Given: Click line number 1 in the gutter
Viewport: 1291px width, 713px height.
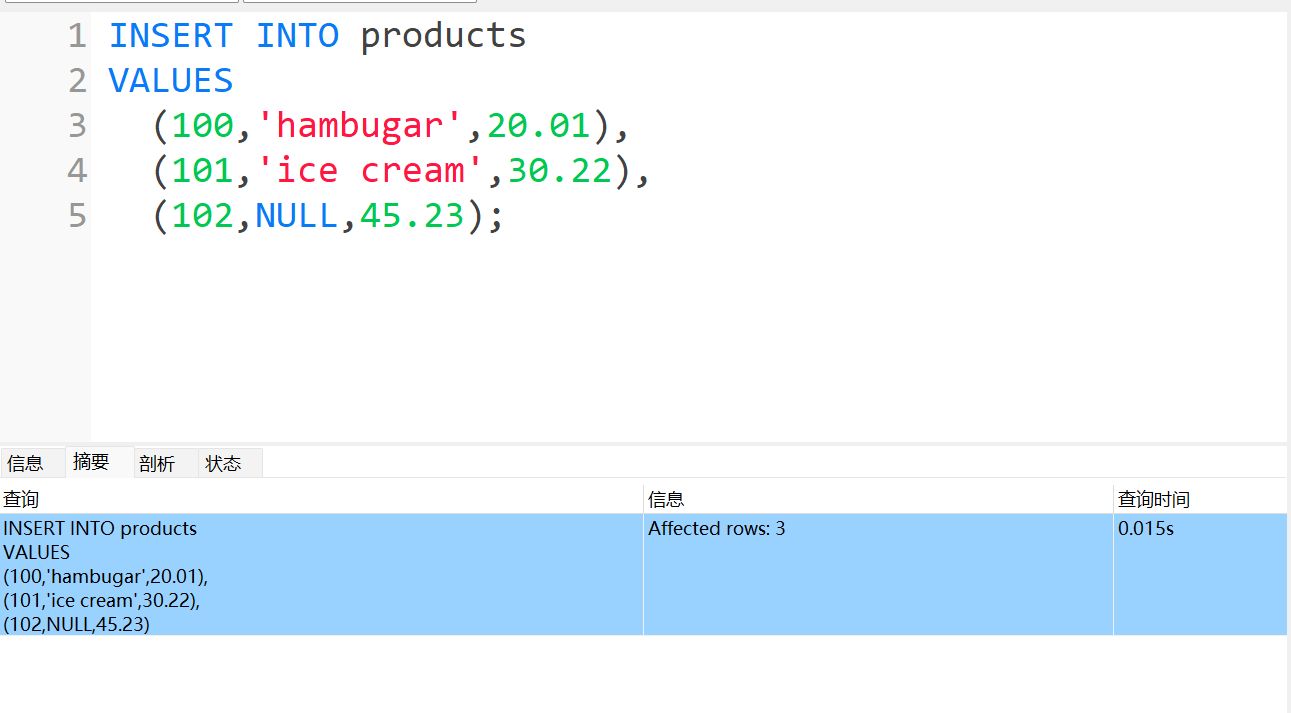Looking at the screenshot, I should (77, 36).
